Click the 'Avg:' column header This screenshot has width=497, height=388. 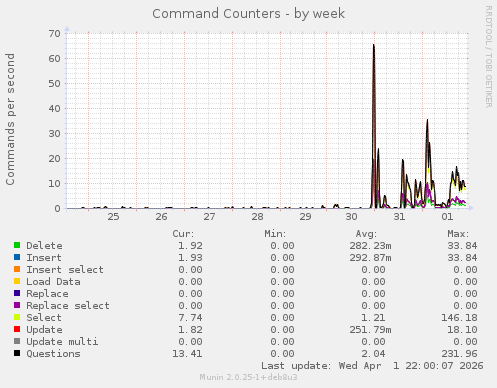tap(366, 234)
